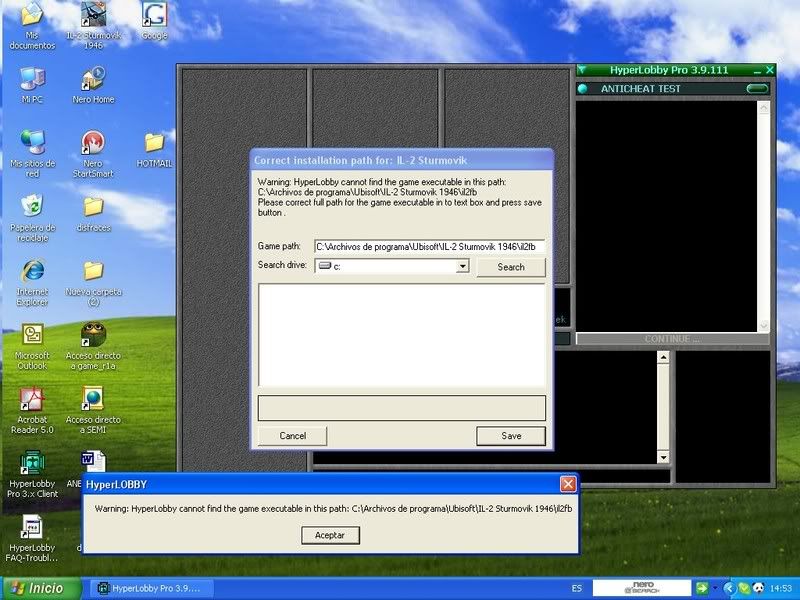Click the green messenger tray icon
The height and width of the screenshot is (600, 800).
pos(744,588)
